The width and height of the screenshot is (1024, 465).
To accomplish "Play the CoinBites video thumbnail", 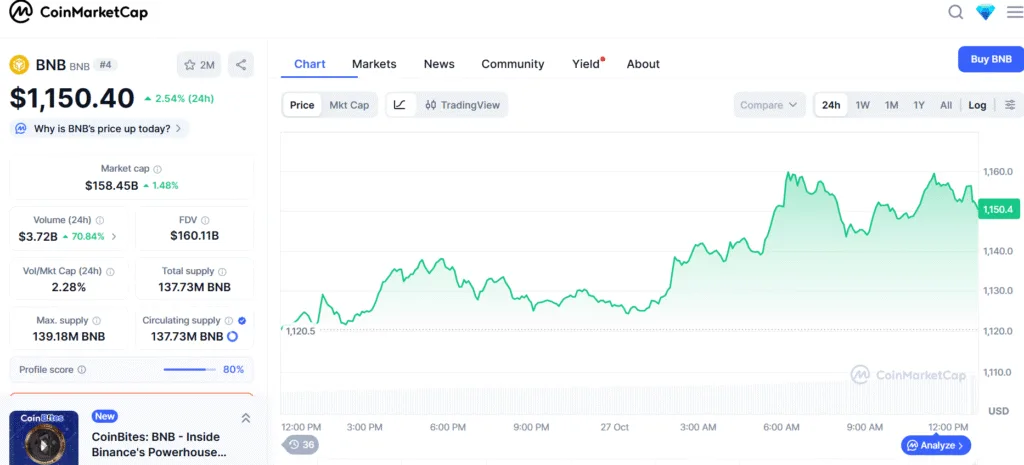I will coord(43,438).
